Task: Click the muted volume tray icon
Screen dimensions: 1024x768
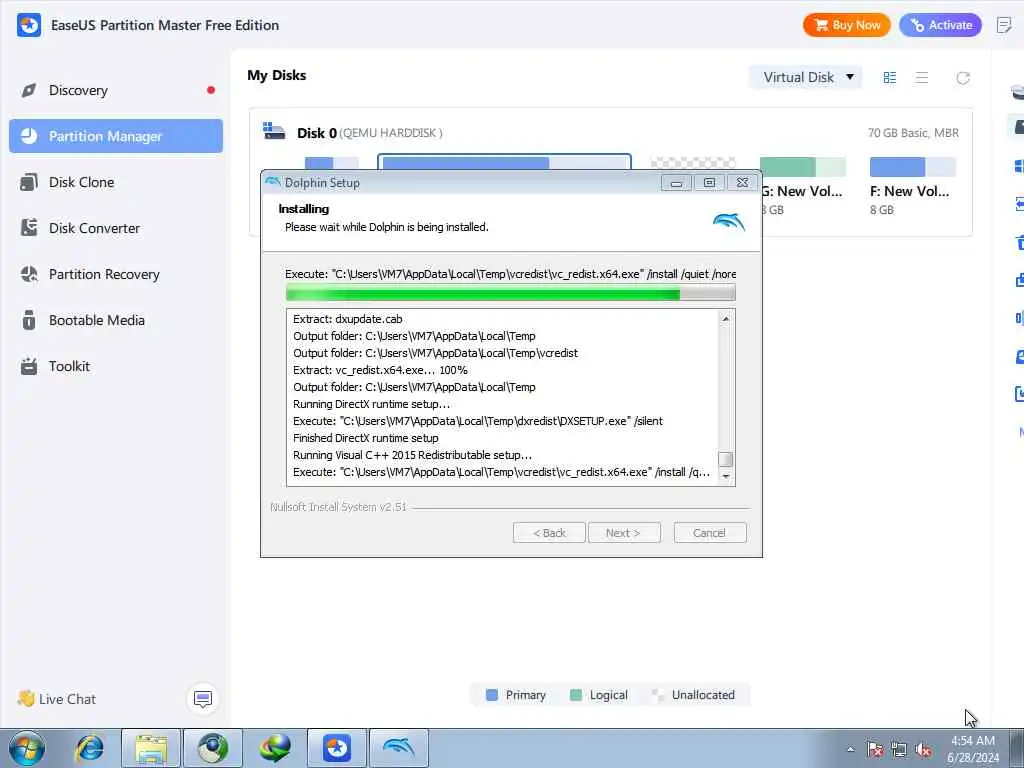Action: (x=923, y=750)
